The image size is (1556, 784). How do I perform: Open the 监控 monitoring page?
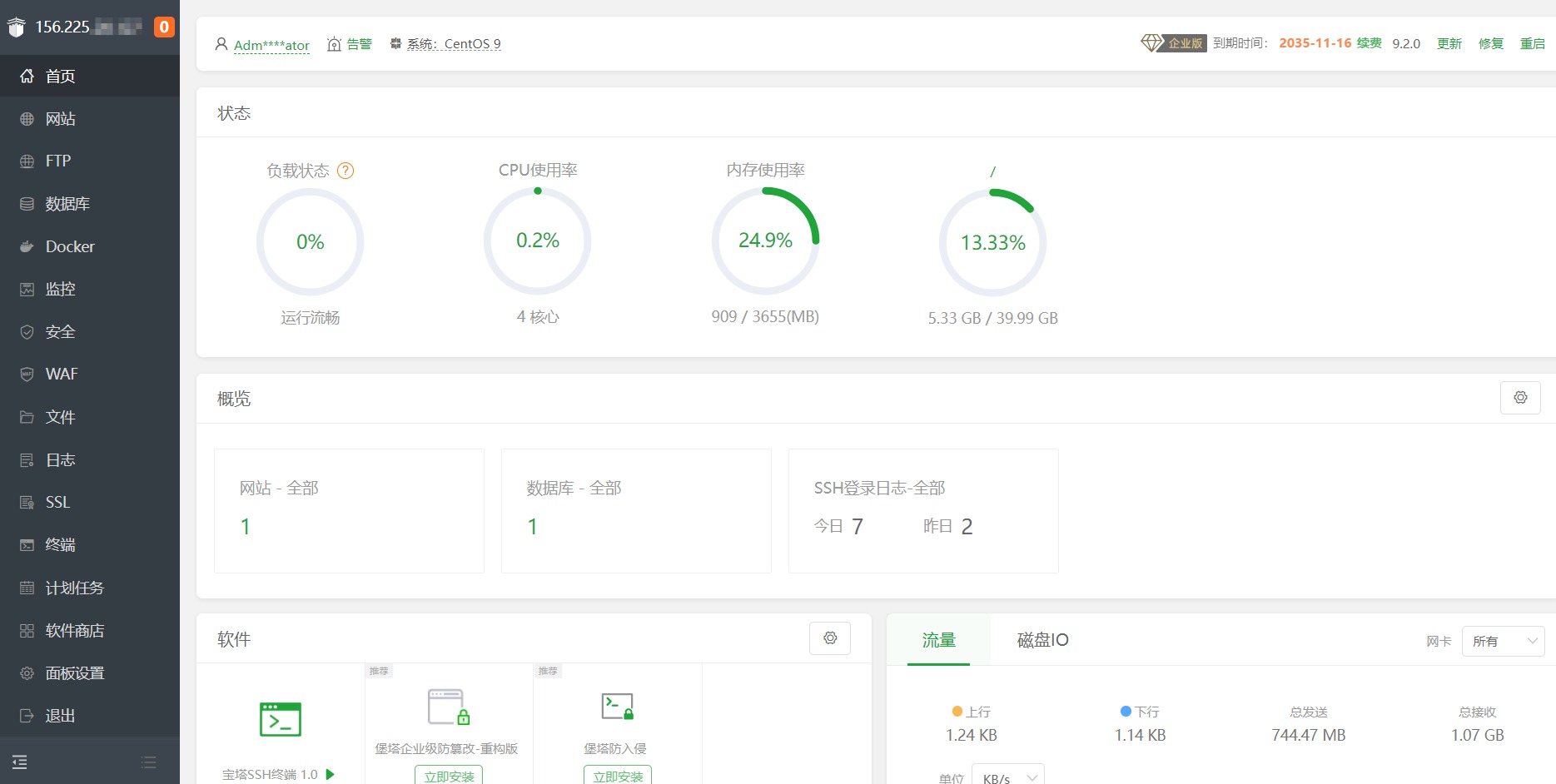click(60, 289)
